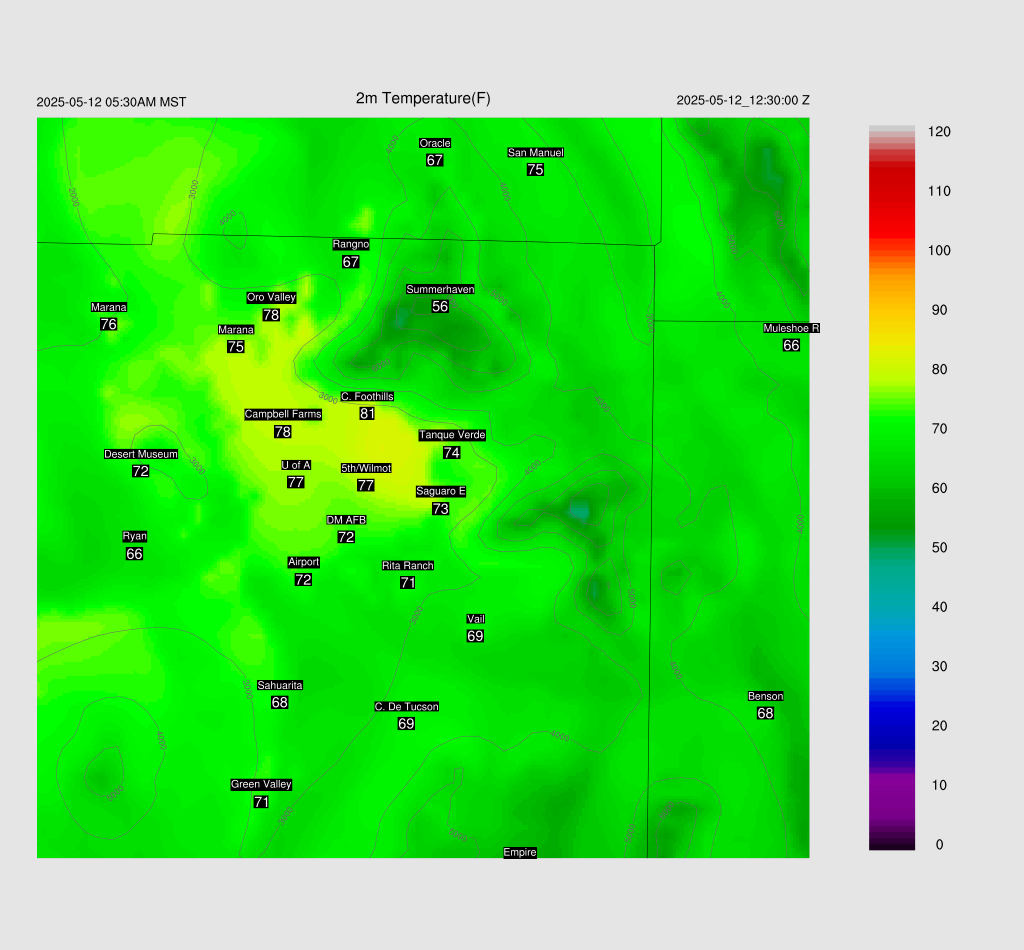The height and width of the screenshot is (950, 1024).
Task: Click the "Rita Ranch" station label
Action: click(408, 565)
